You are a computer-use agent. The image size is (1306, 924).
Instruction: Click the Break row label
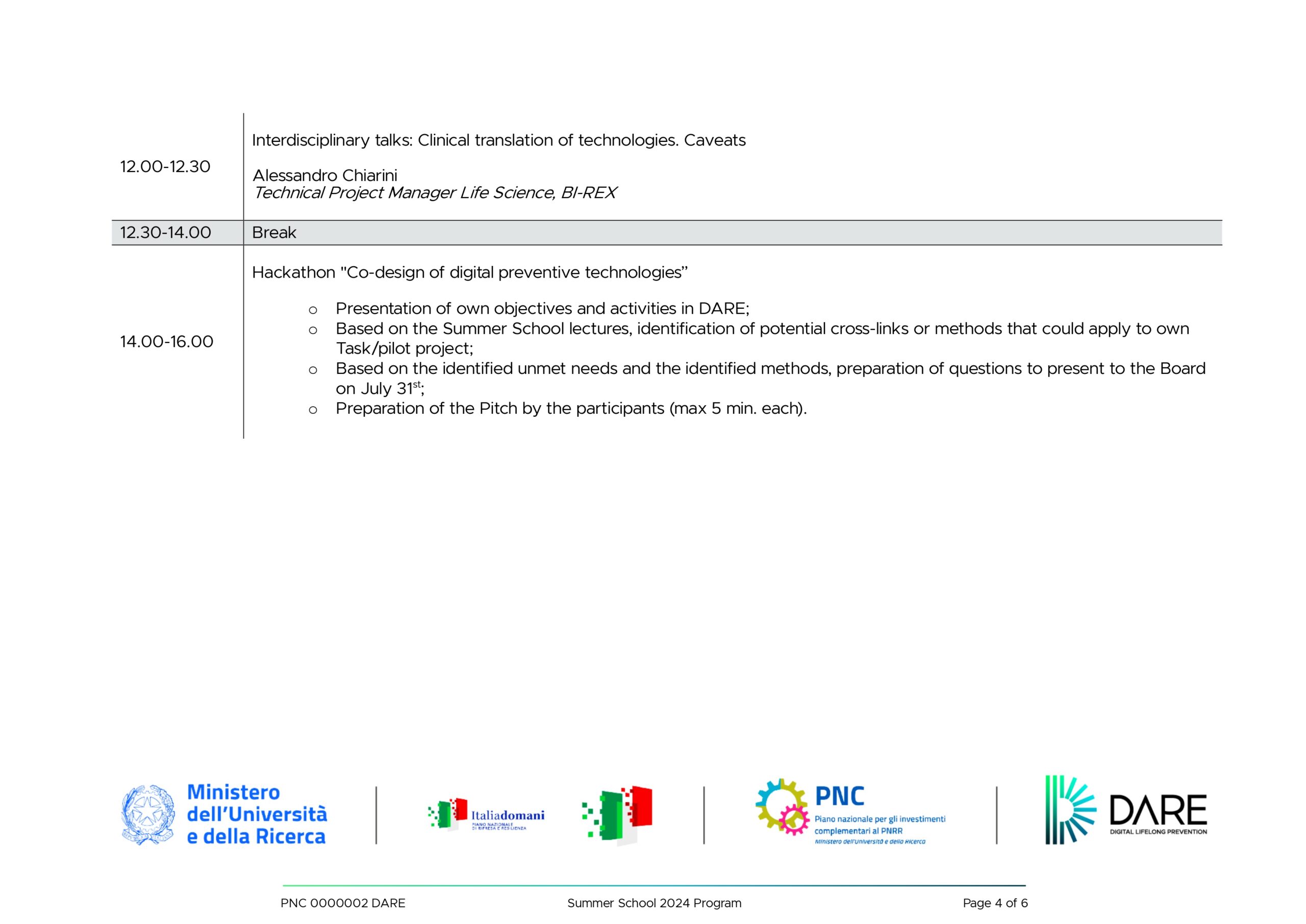pyautogui.click(x=274, y=233)
